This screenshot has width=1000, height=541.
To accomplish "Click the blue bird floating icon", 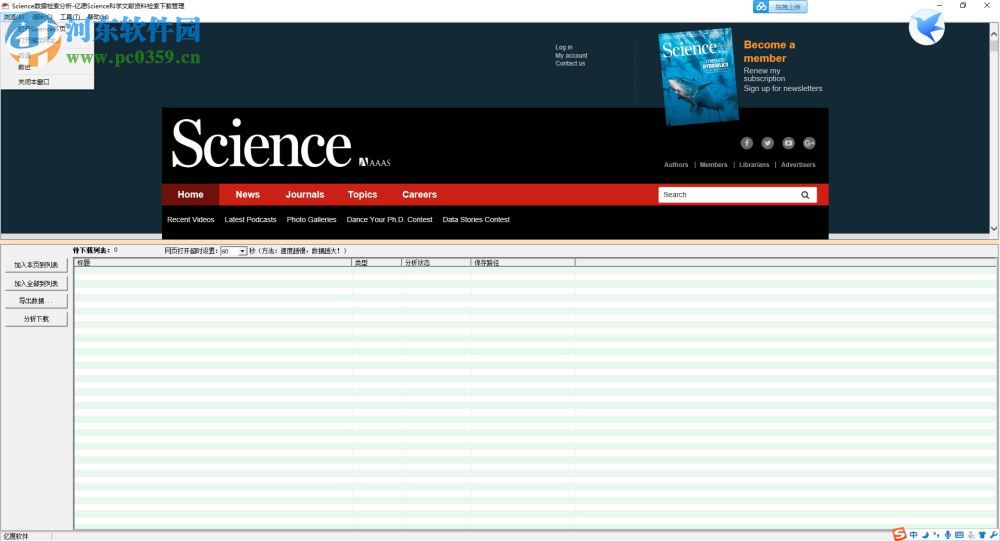I will tap(927, 27).
